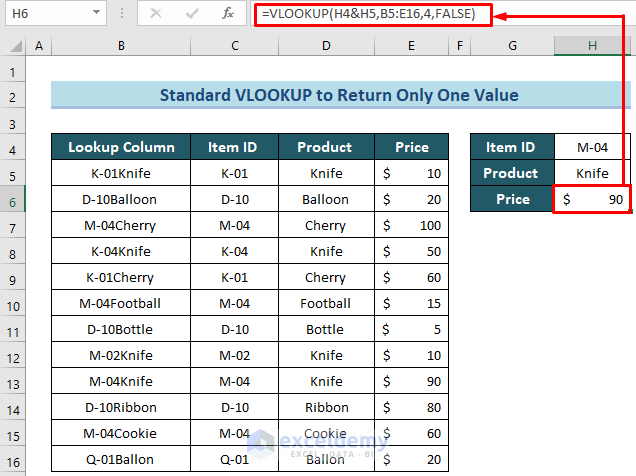
Task: Select column C header
Action: point(234,46)
